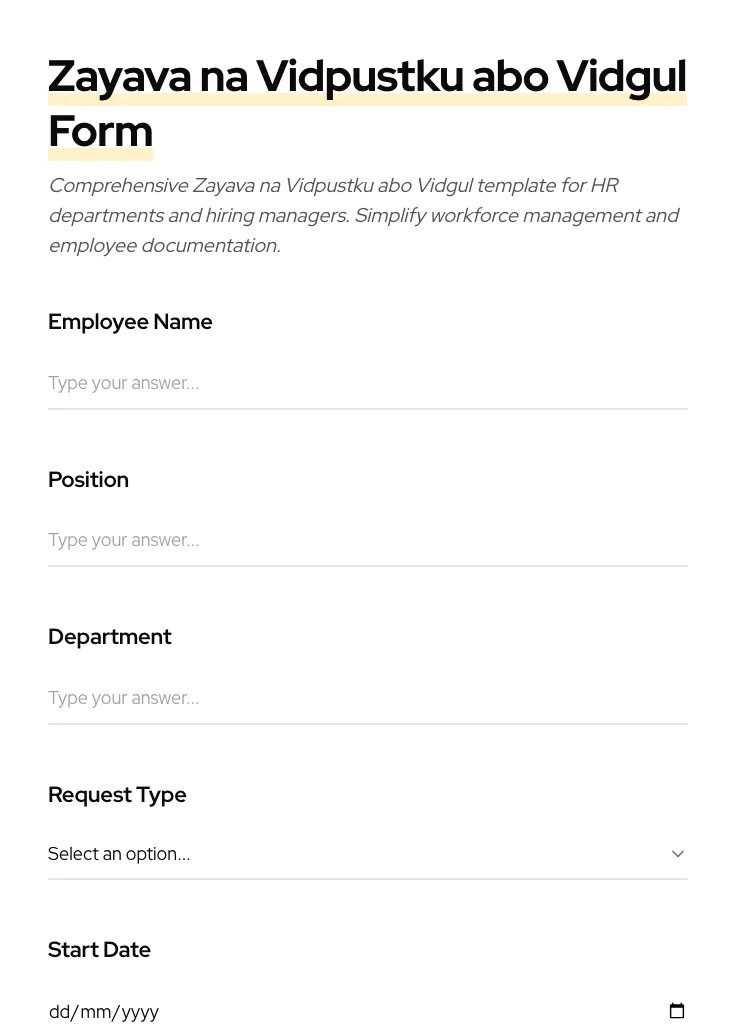Click the 'Start Date' field label
The height and width of the screenshot is (1024, 736).
click(99, 950)
